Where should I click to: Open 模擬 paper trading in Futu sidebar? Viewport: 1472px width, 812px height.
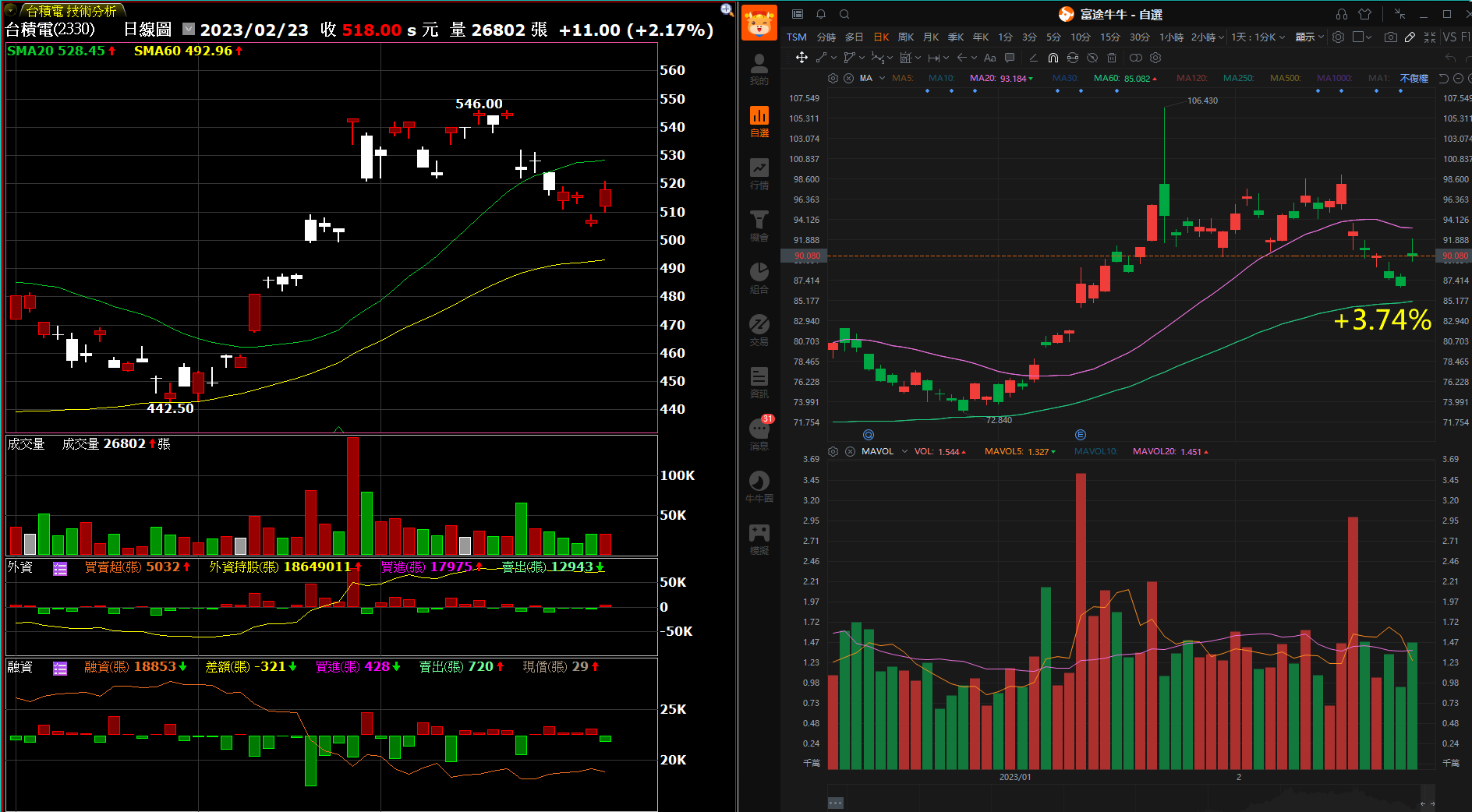(759, 538)
